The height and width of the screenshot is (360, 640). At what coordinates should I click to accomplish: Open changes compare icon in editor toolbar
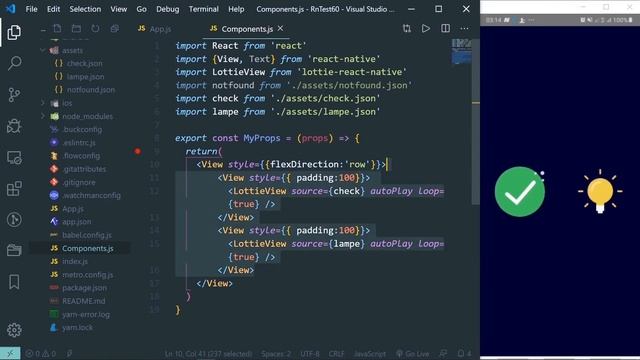[x=407, y=28]
